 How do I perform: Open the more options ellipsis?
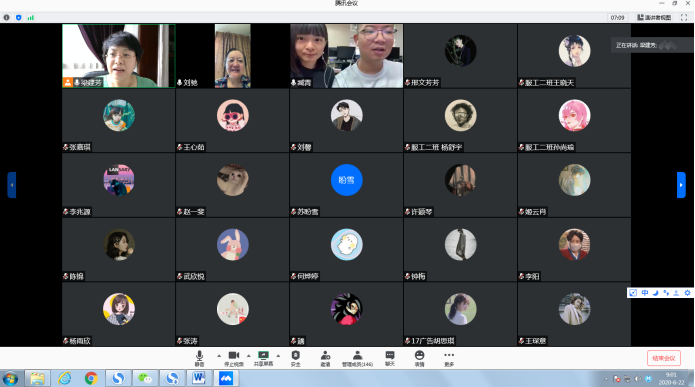(x=449, y=358)
